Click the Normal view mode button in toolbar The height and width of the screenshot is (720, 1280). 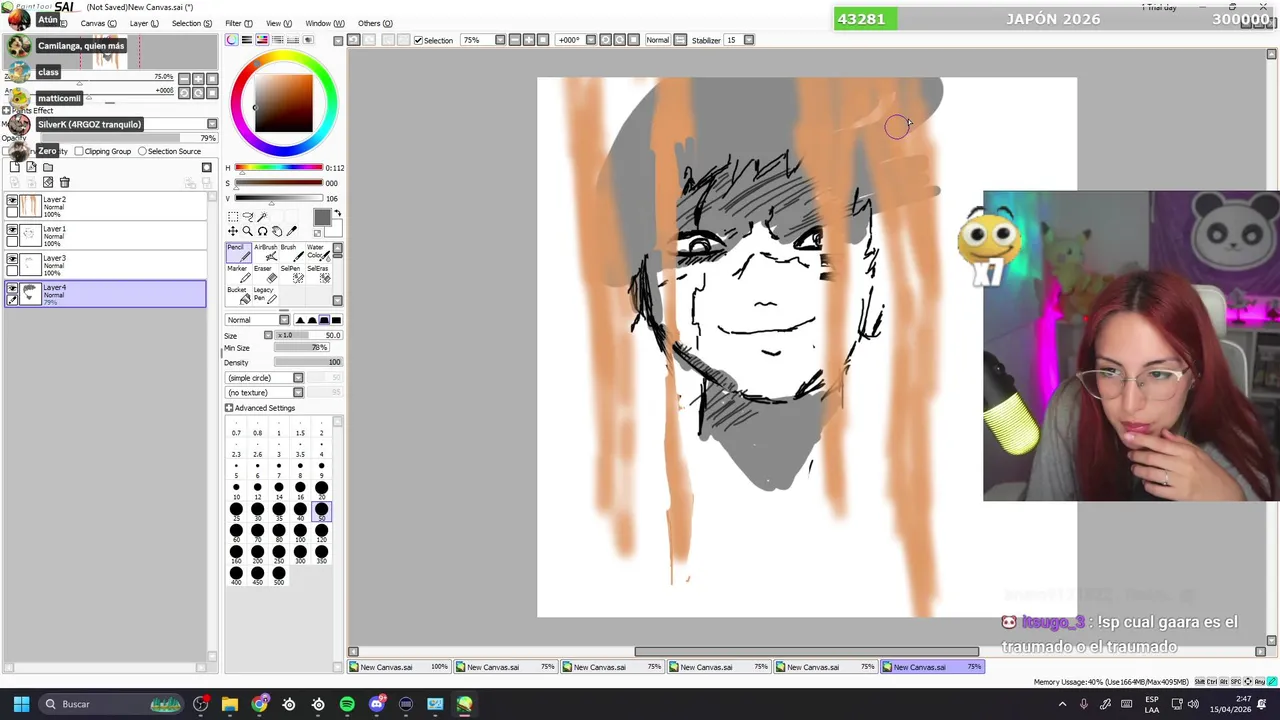pos(657,40)
